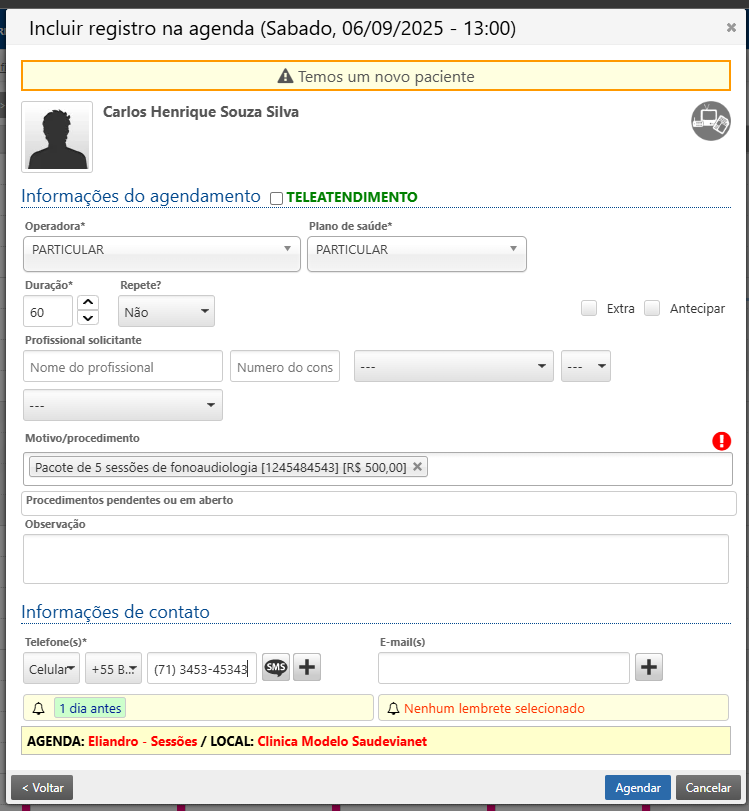Click Nenhum lembrete selecionado reminder bar
Image resolution: width=749 pixels, height=811 pixels.
[x=553, y=708]
